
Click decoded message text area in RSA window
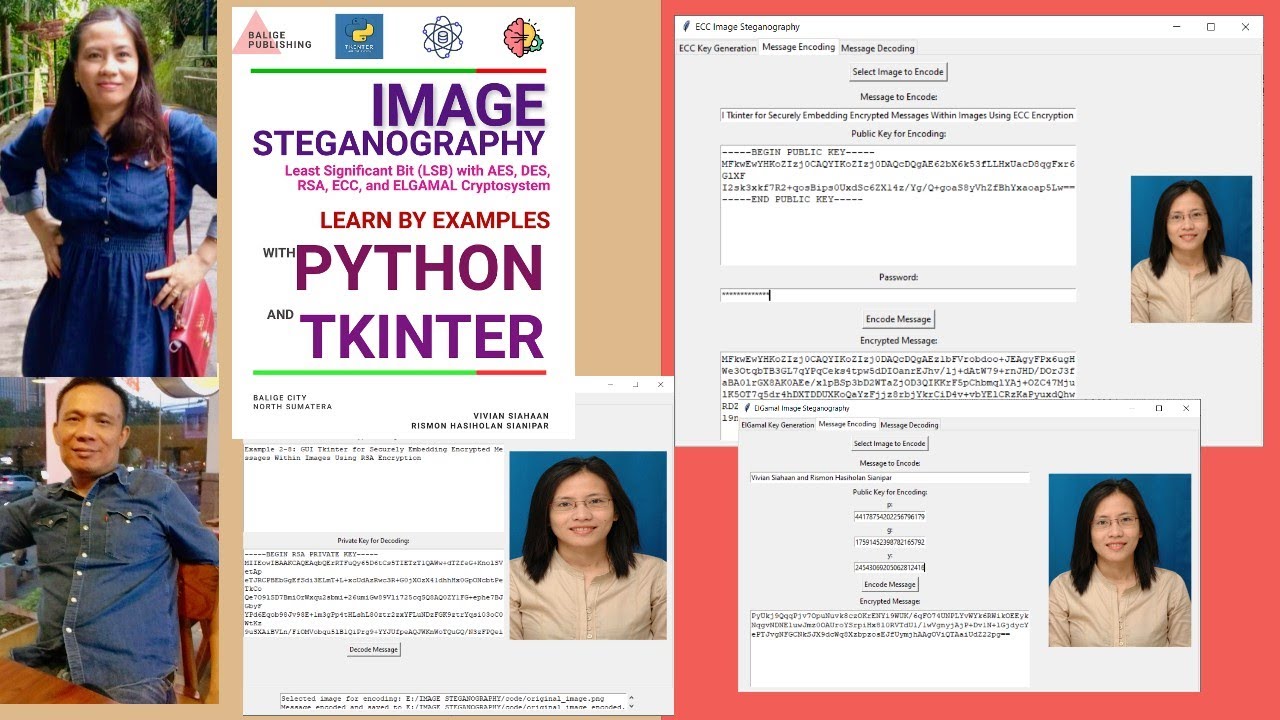[x=374, y=488]
